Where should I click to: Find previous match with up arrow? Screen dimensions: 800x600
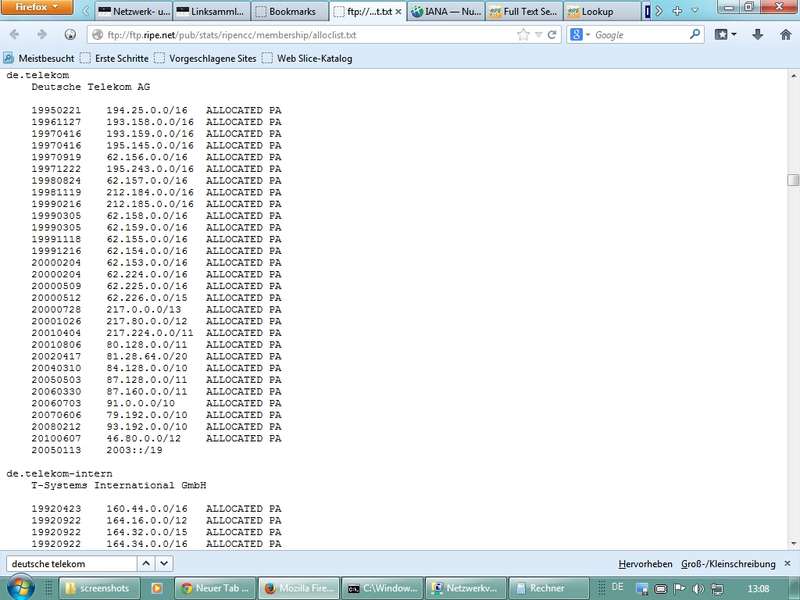(146, 564)
